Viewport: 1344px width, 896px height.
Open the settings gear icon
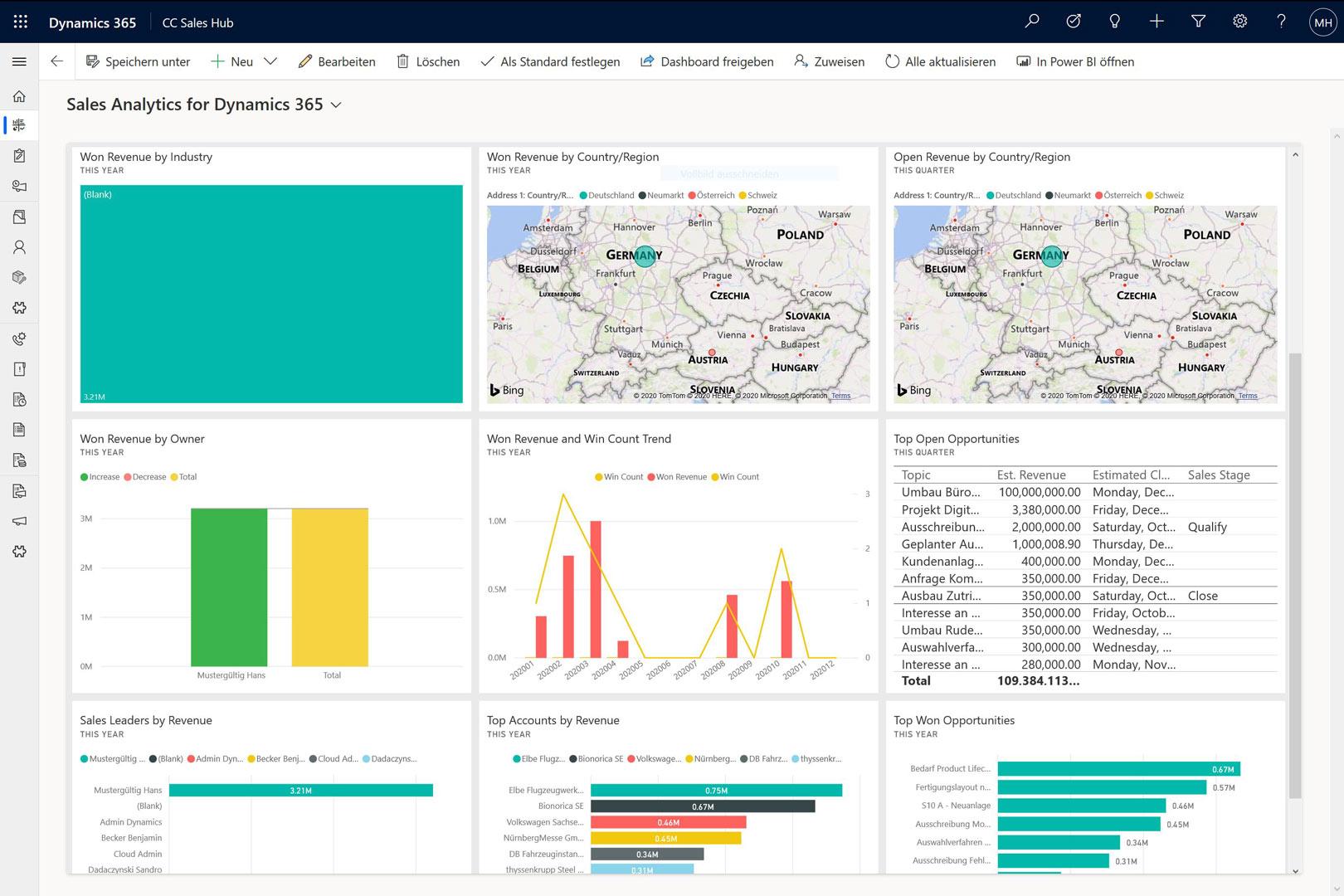tap(1239, 22)
